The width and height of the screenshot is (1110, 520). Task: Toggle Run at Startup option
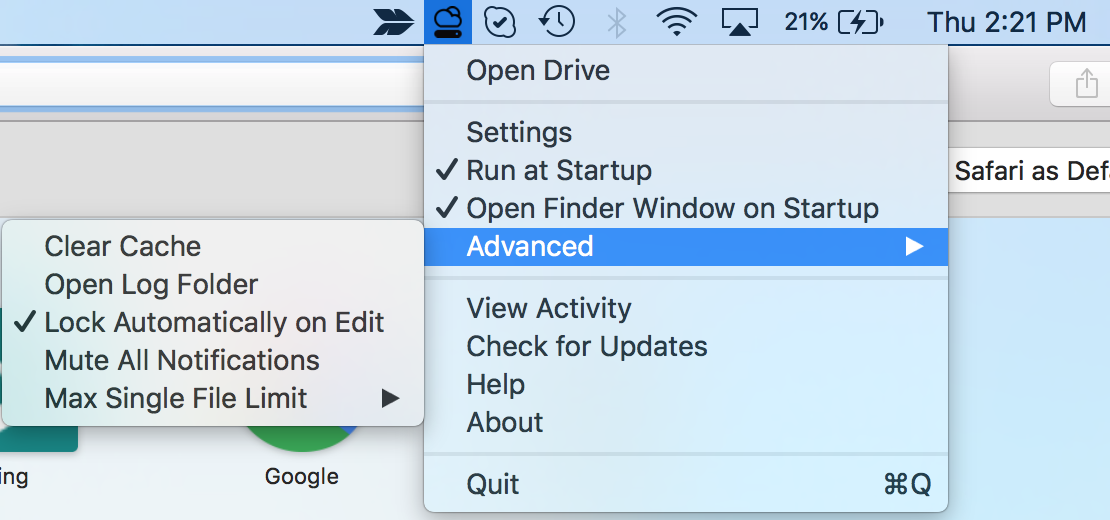coord(558,170)
